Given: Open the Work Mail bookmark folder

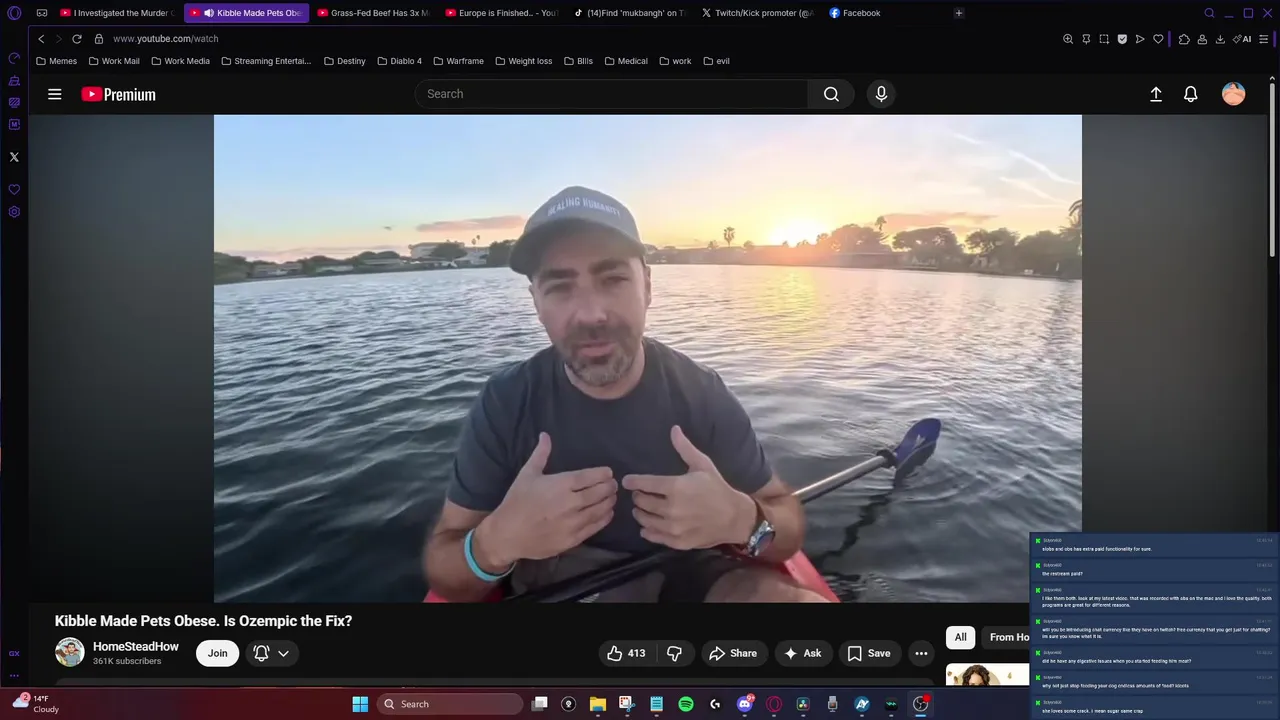Looking at the screenshot, I should (x=114, y=61).
